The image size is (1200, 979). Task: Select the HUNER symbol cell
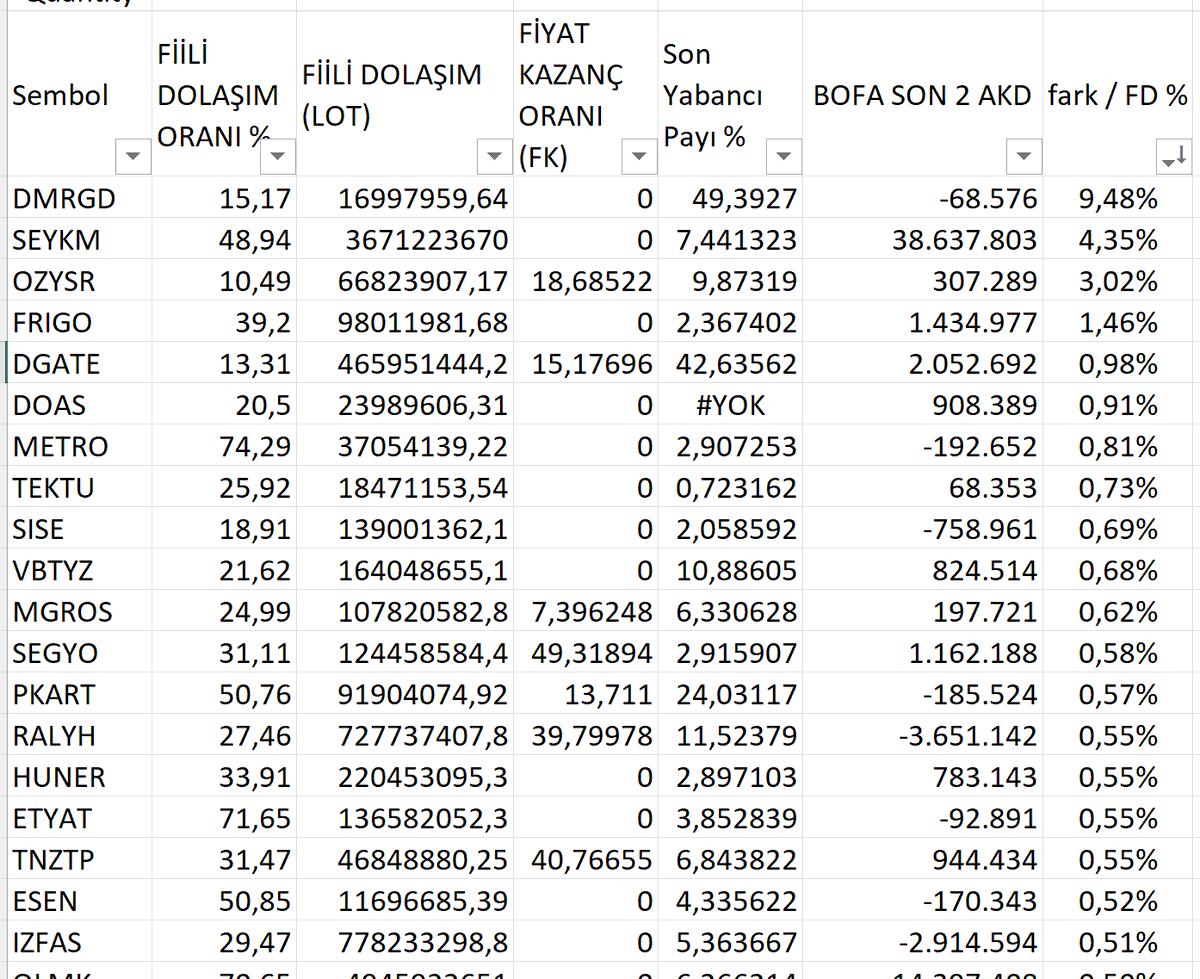tap(79, 777)
